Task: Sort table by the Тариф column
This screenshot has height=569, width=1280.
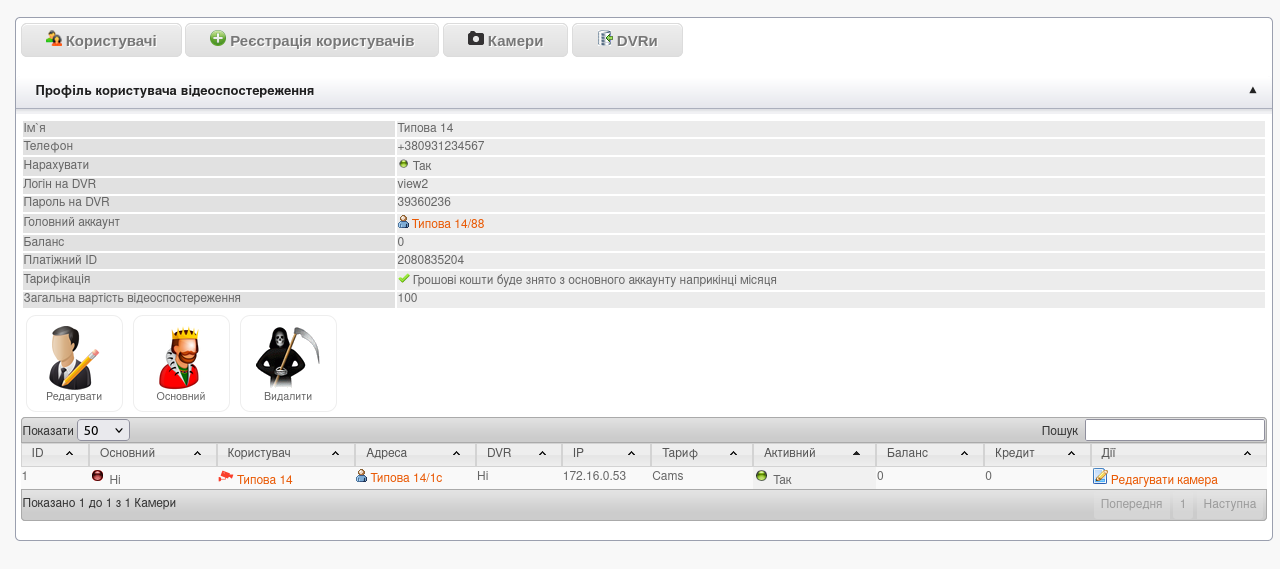Action: tap(701, 454)
